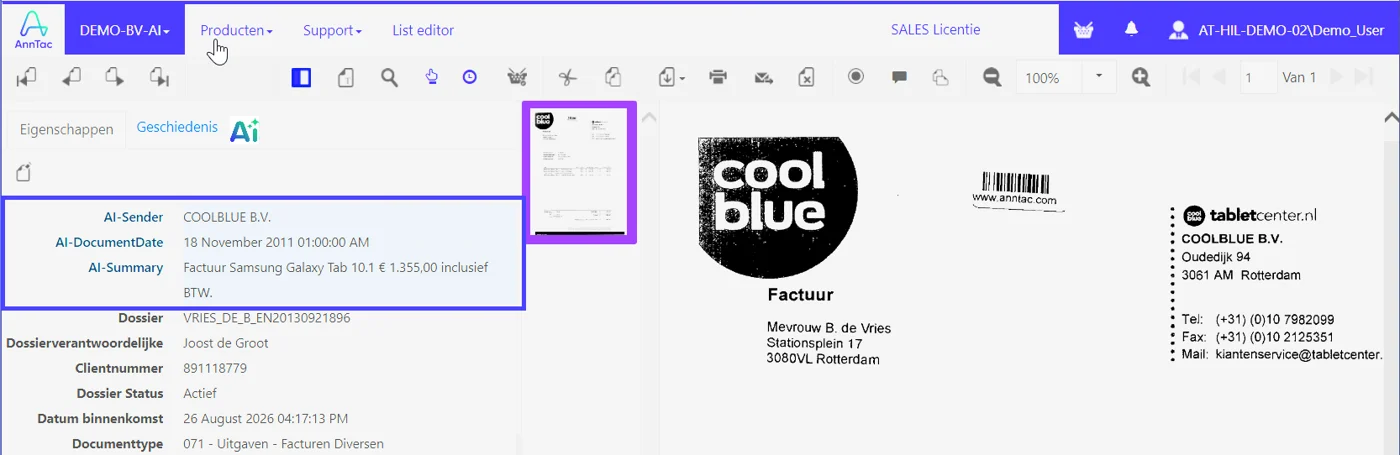
Task: Click the send by mail envelope icon
Action: pyautogui.click(x=764, y=77)
